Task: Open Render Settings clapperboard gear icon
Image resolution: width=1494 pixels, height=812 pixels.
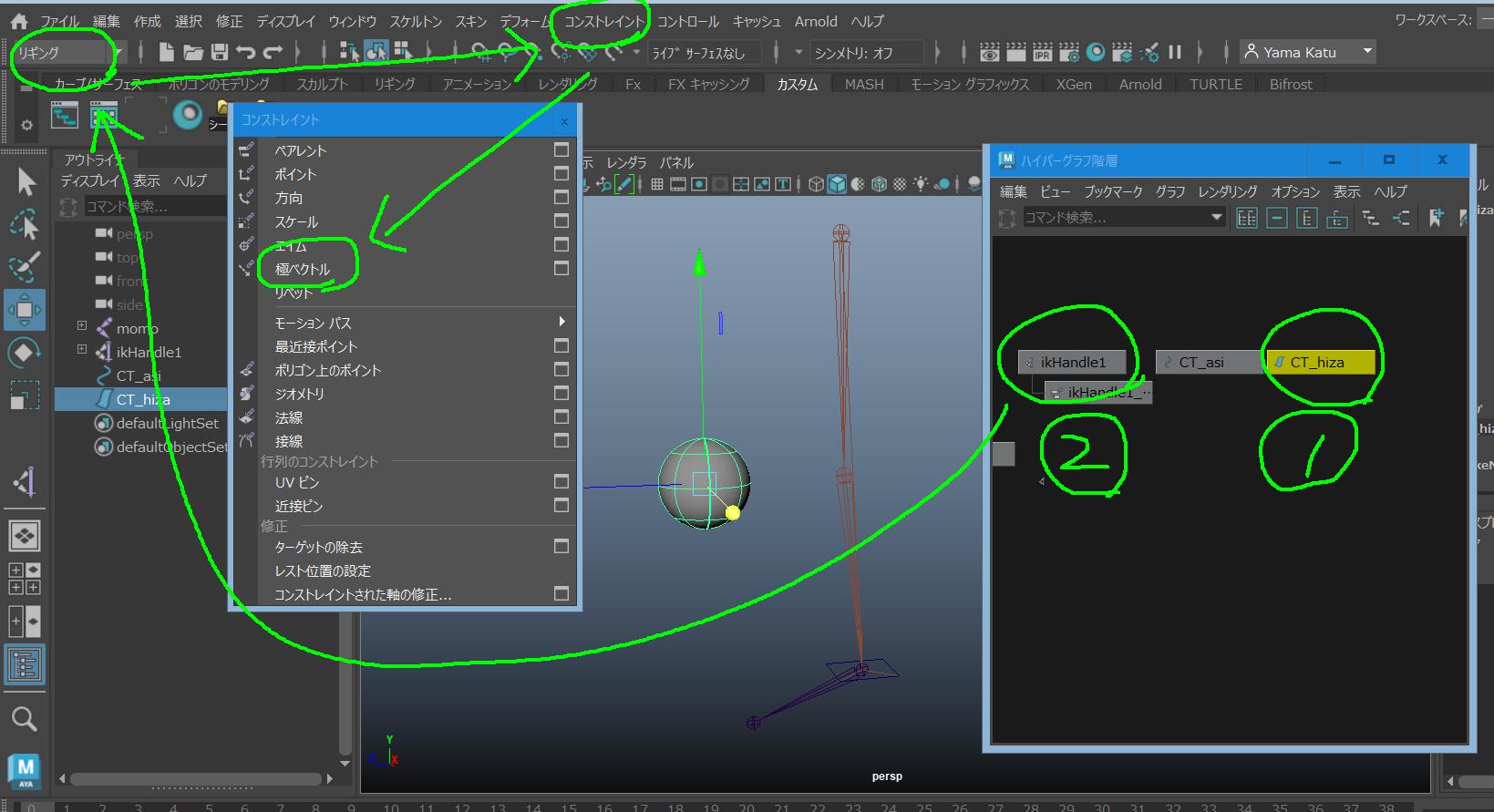Action: click(1069, 53)
